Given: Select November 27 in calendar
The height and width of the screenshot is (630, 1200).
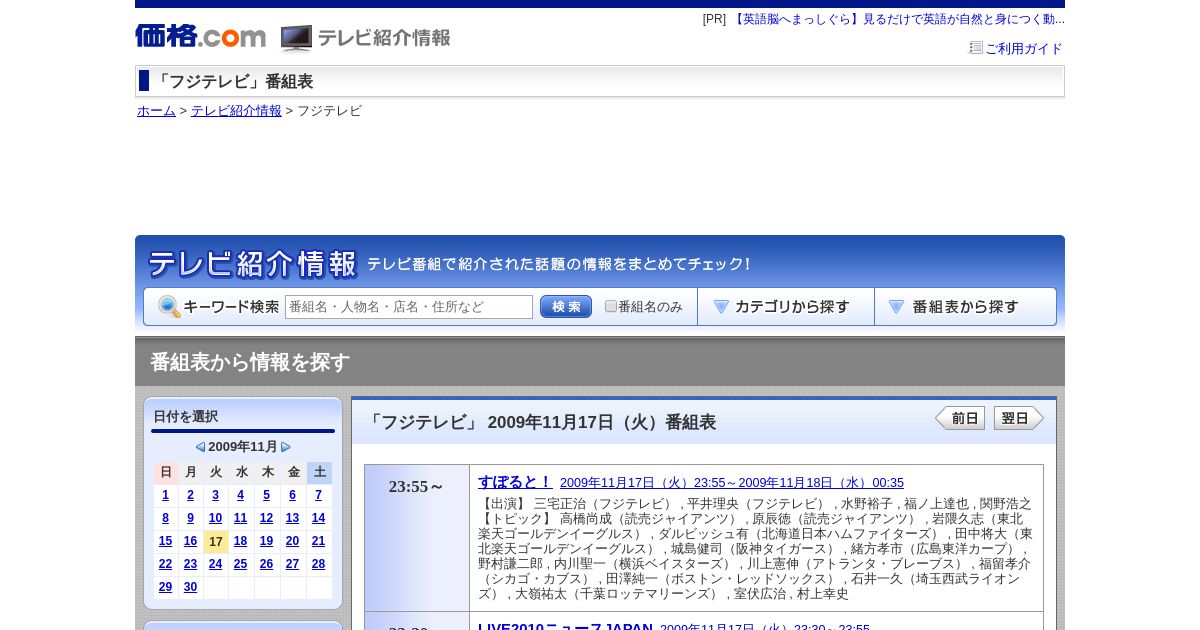Looking at the screenshot, I should 292,564.
